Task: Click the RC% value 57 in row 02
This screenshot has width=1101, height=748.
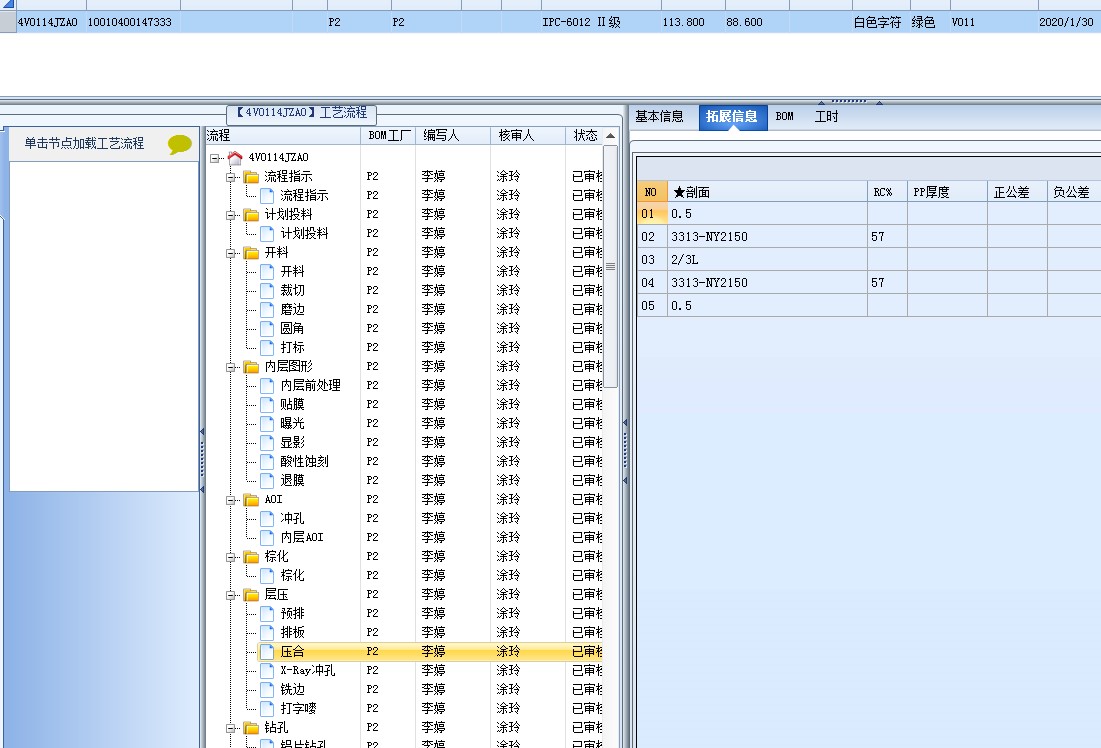Action: pos(888,237)
